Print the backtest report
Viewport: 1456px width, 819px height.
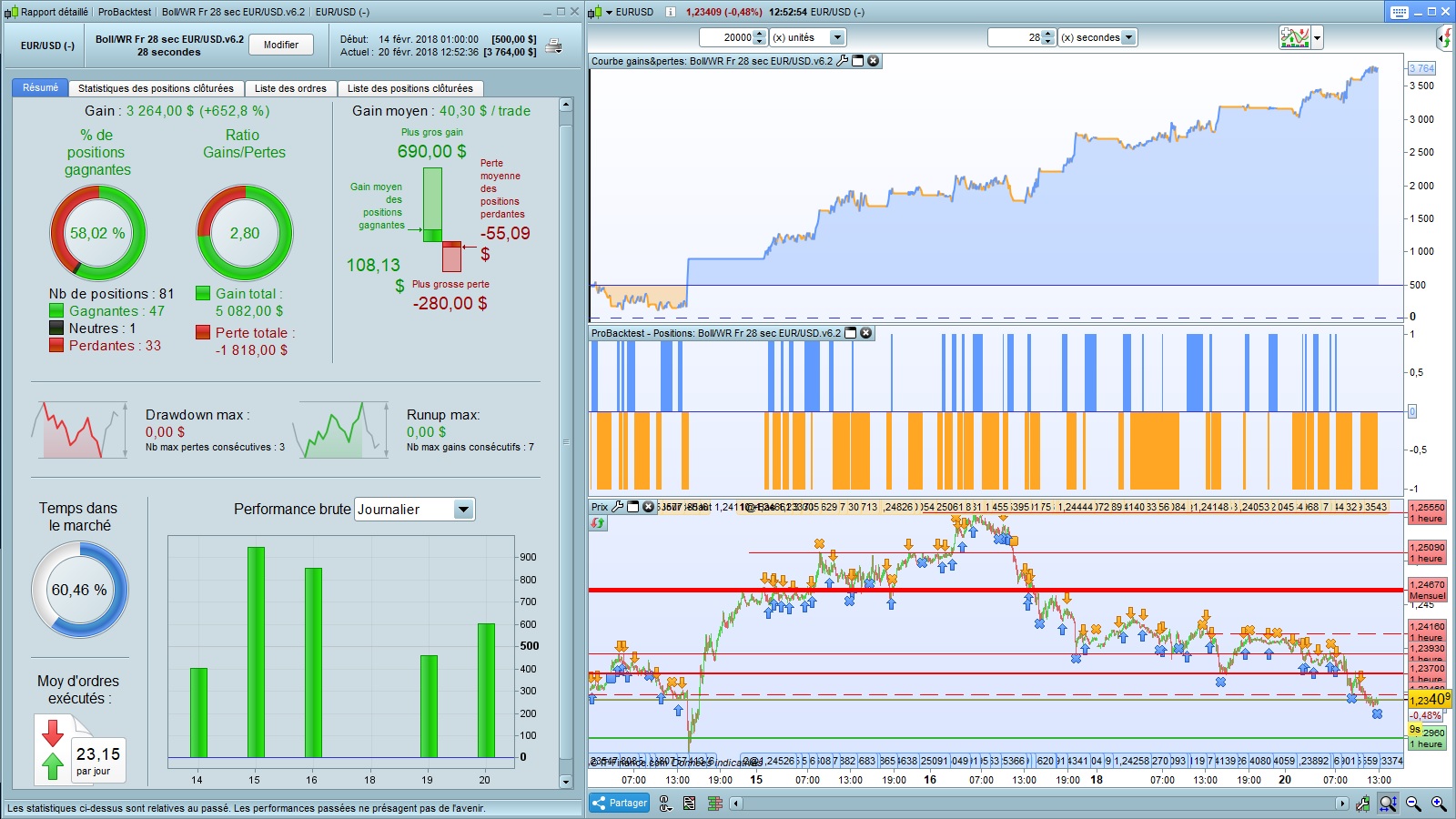553,46
